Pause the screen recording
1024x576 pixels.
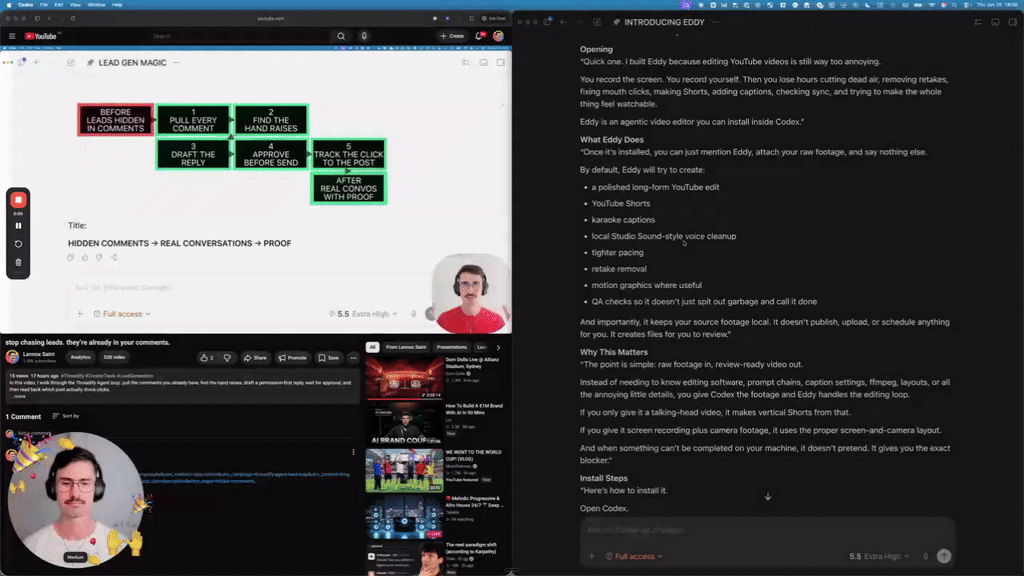(x=18, y=226)
